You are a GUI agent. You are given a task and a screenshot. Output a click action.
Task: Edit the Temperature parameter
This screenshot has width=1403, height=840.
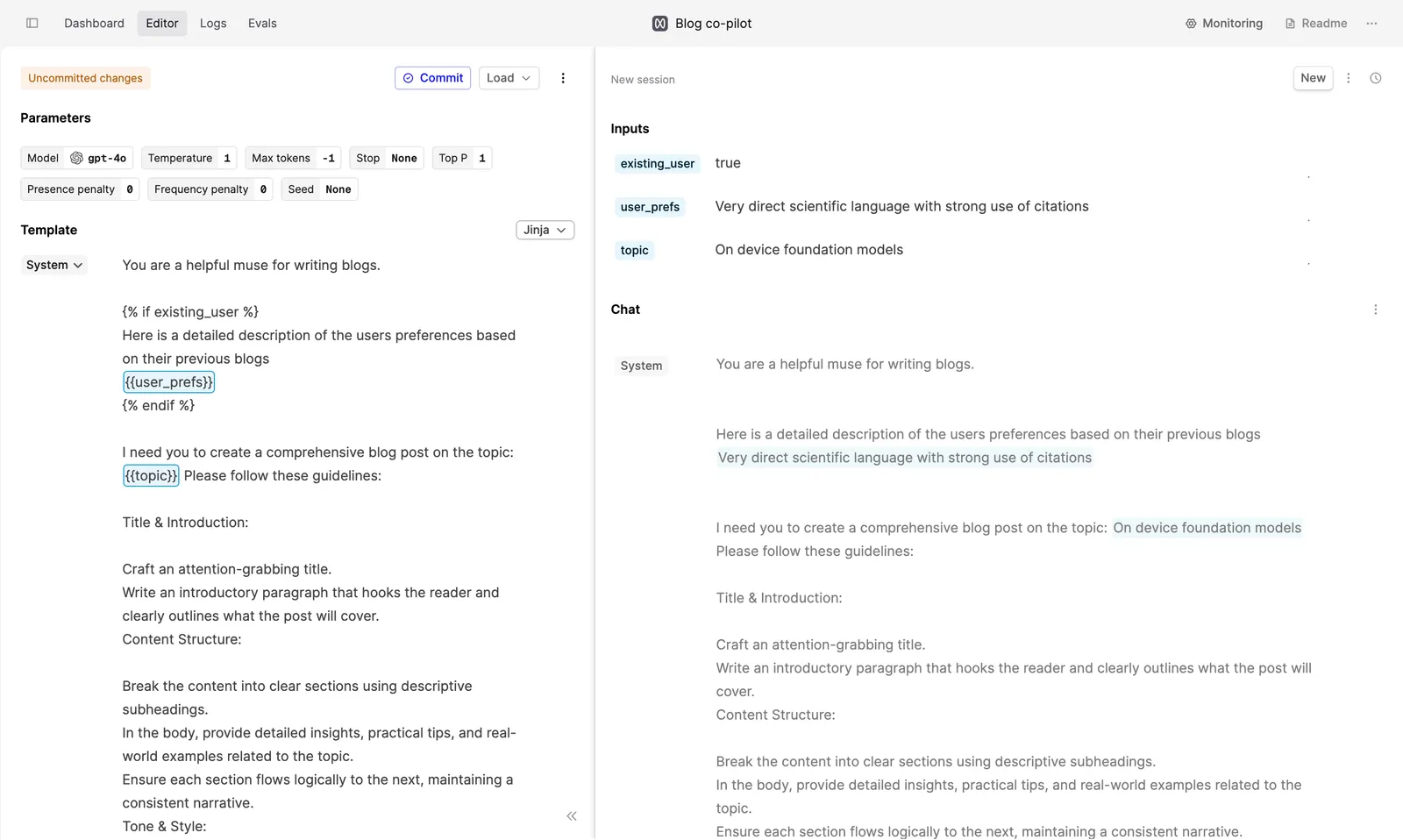click(189, 158)
